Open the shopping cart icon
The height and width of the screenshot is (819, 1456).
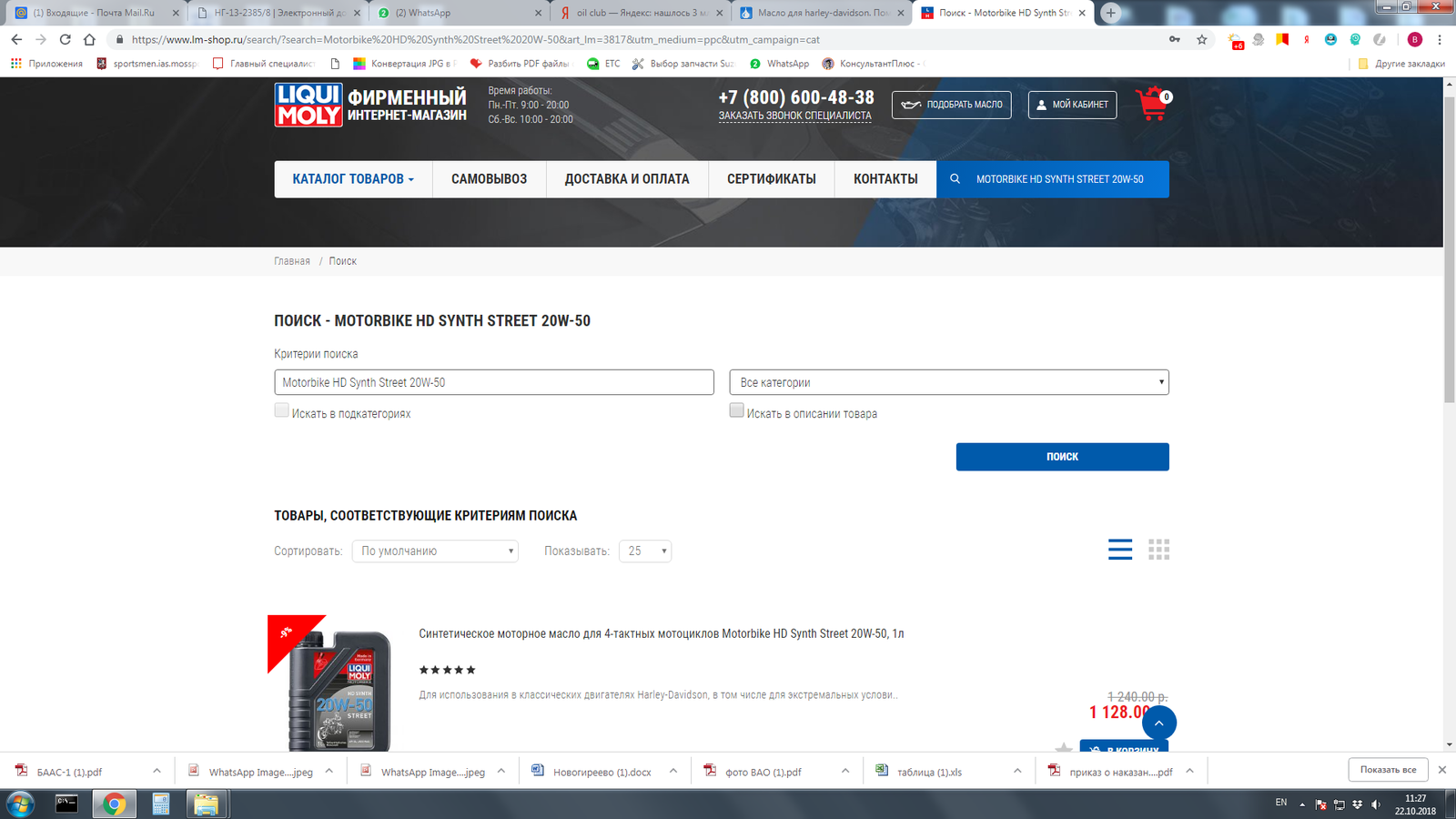coord(1152,104)
